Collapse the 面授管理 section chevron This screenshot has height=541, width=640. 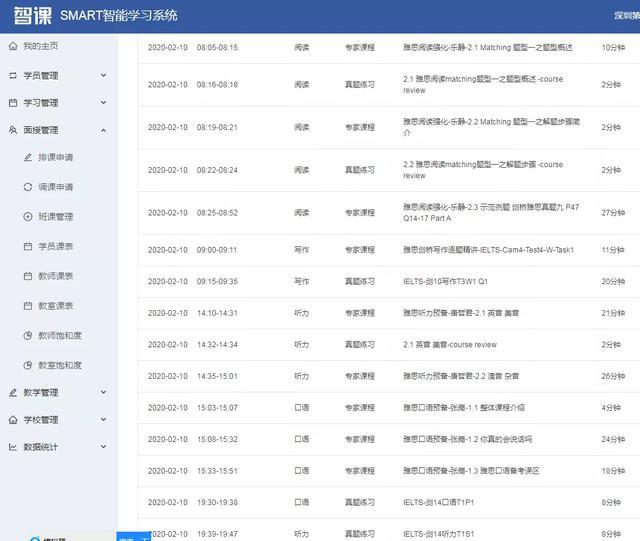tap(104, 130)
